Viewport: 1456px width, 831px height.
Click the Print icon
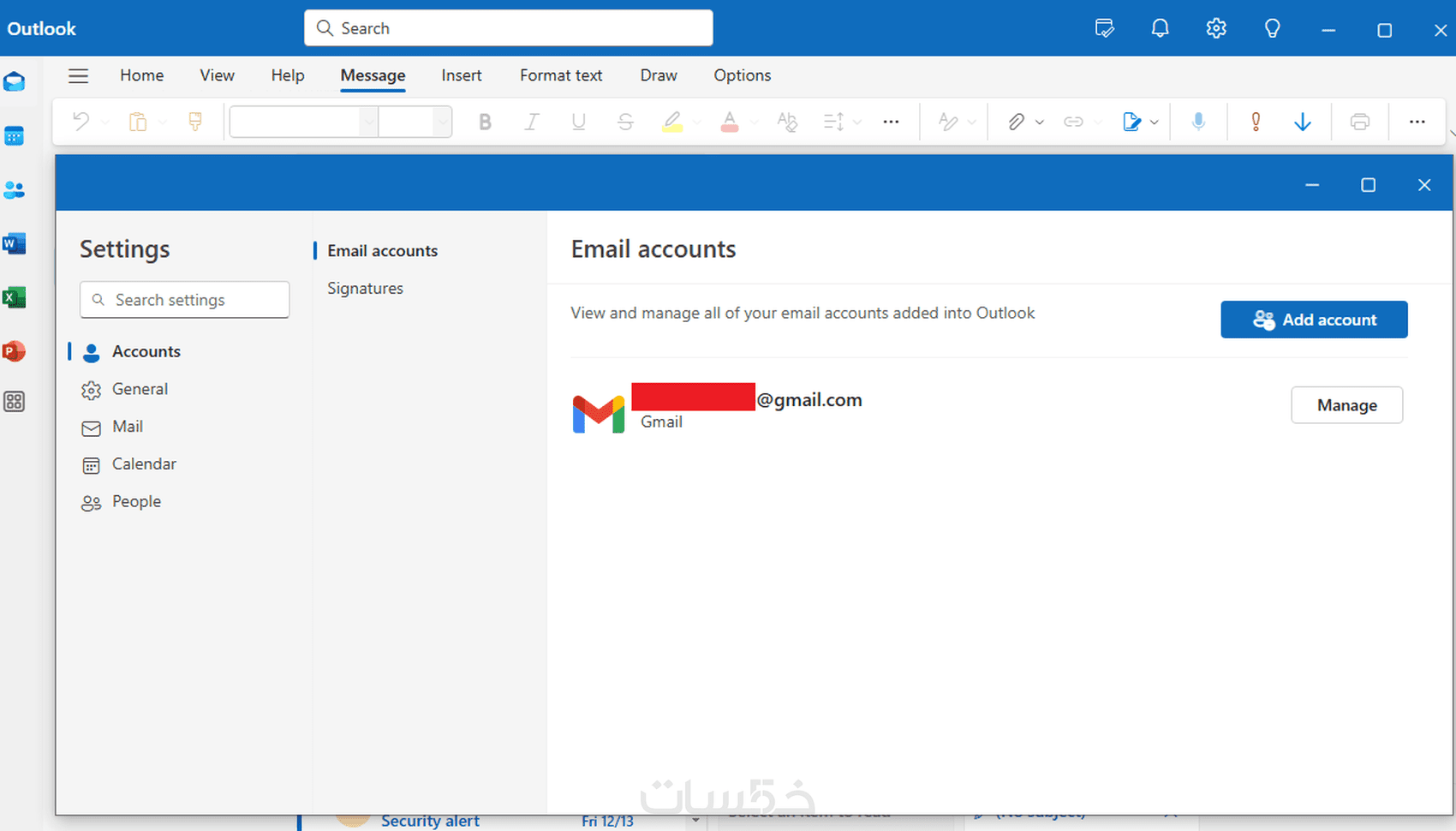(1360, 122)
